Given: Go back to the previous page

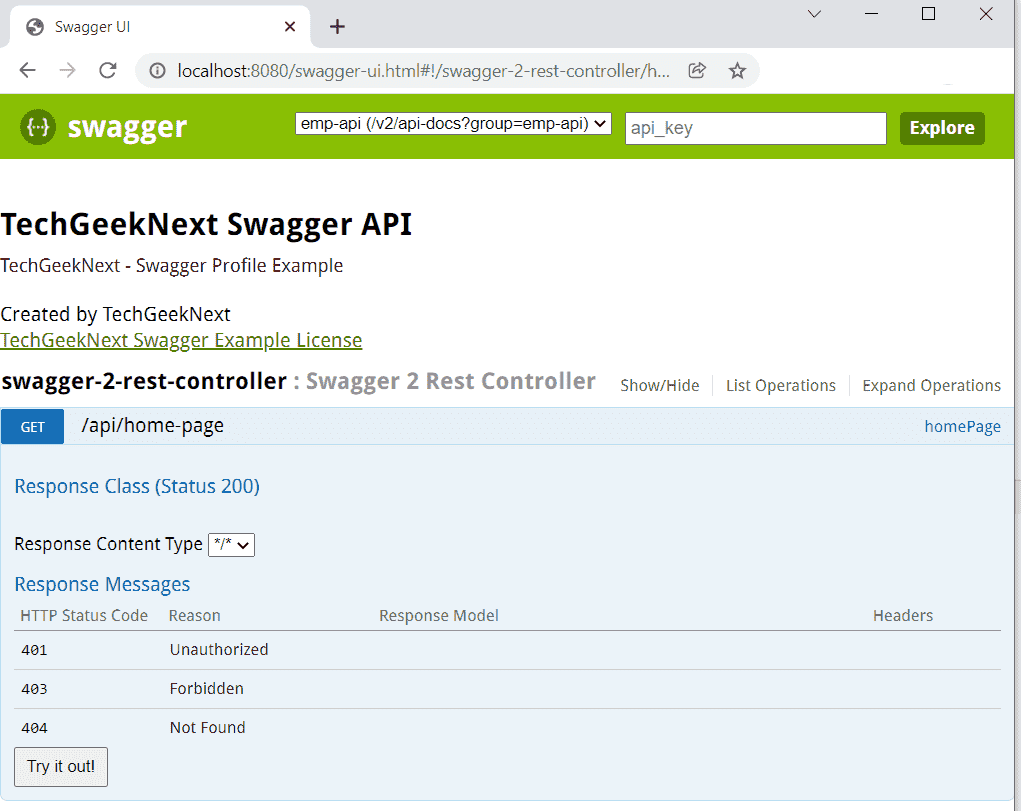Looking at the screenshot, I should click(x=27, y=70).
